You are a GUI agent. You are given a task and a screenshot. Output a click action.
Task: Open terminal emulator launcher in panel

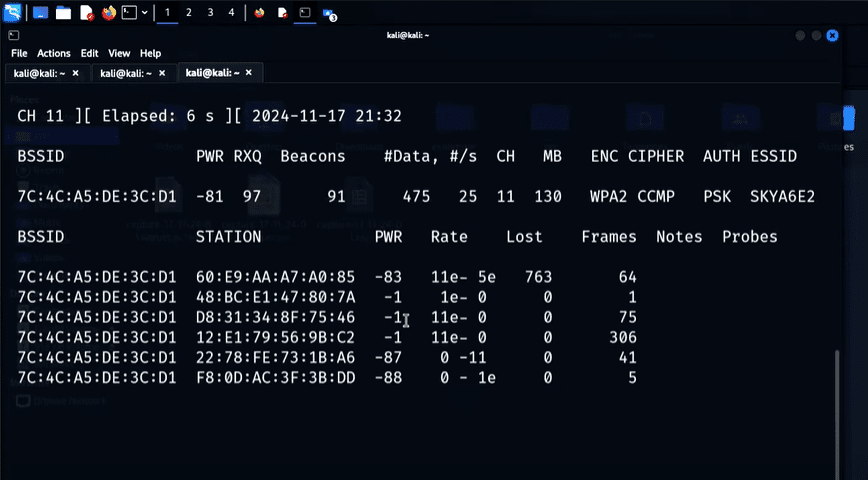129,13
